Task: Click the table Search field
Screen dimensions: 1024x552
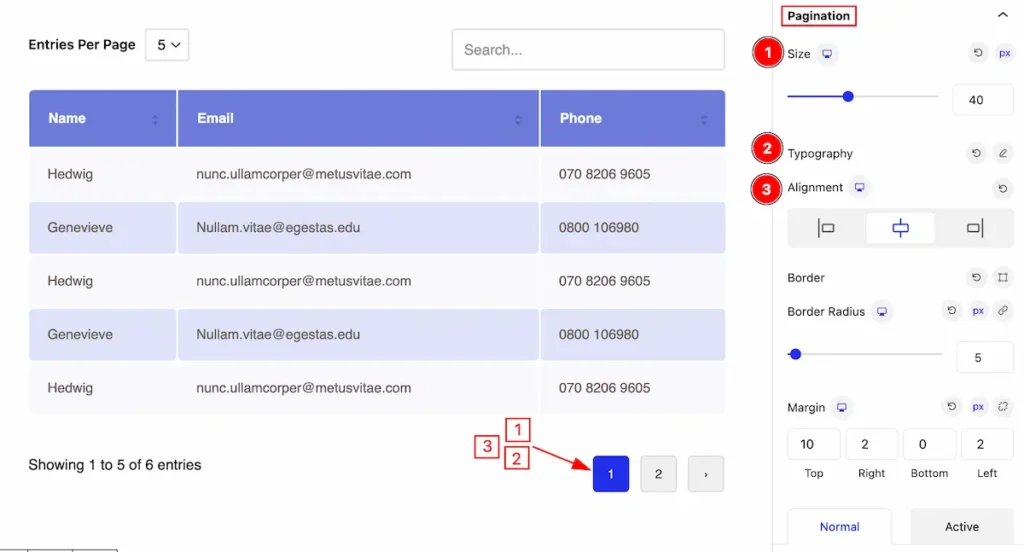Action: (588, 50)
